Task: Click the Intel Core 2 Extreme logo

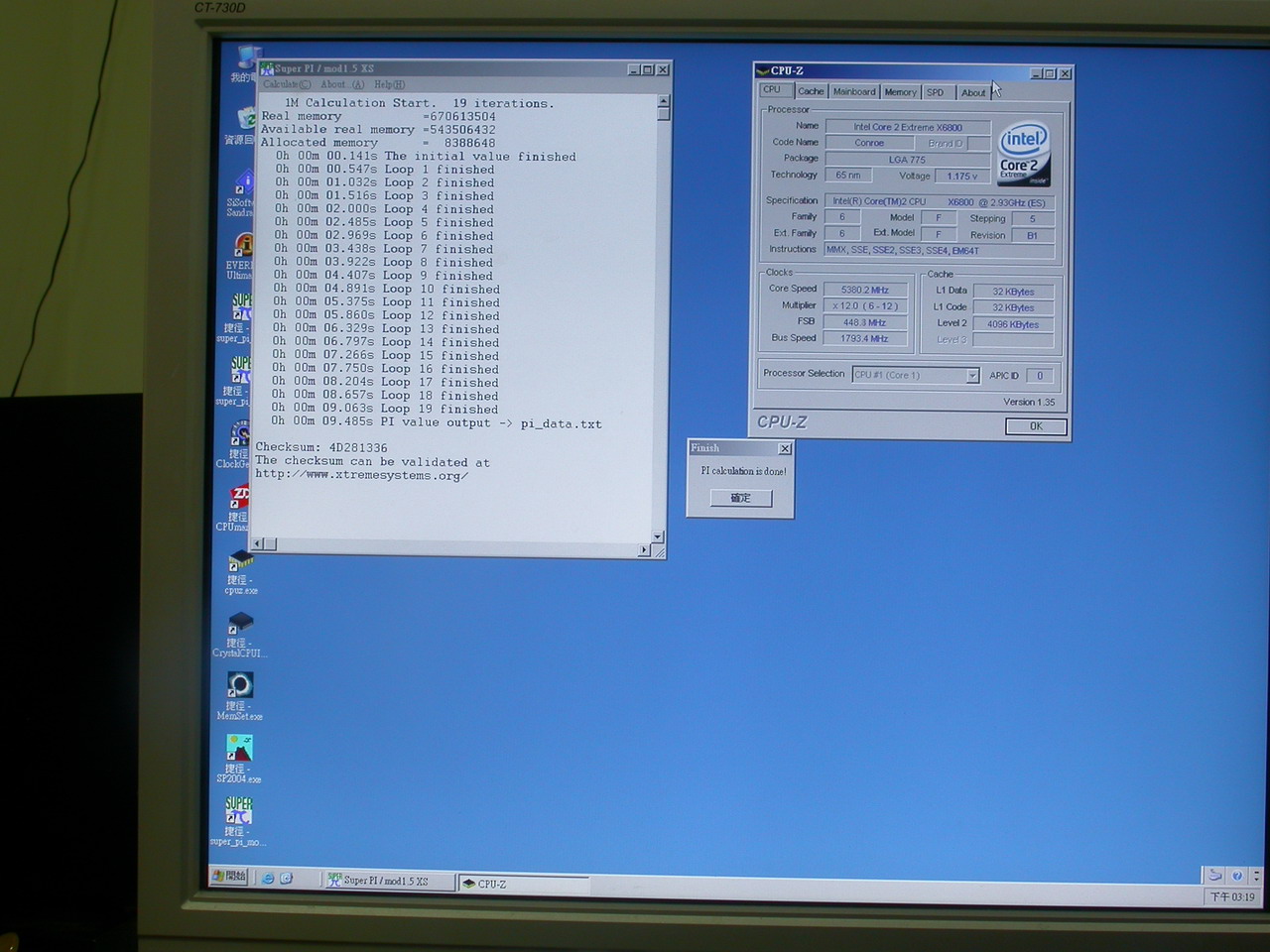Action: 1023,155
